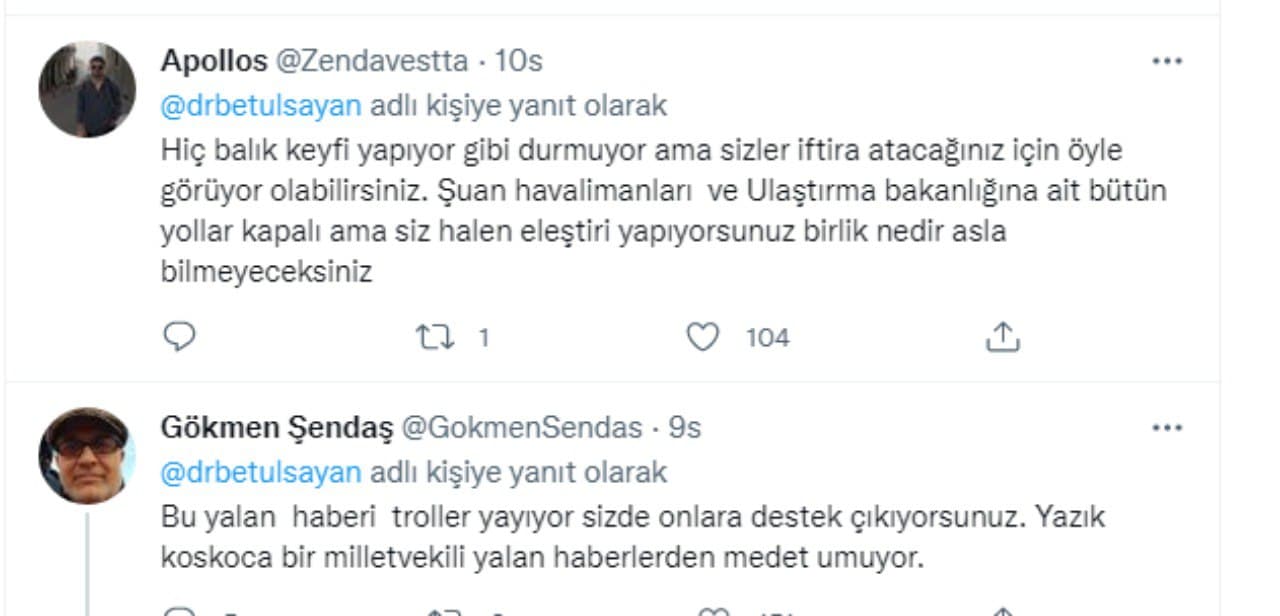The image size is (1280, 616).
Task: Open the @drbetulsayan mention in Apollos' reply
Action: point(260,106)
